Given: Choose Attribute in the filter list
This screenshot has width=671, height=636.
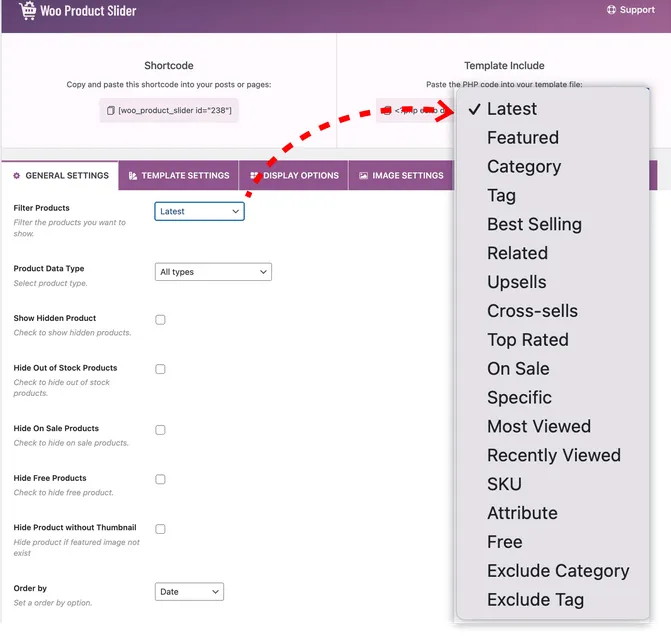Looking at the screenshot, I should (x=553, y=513).
